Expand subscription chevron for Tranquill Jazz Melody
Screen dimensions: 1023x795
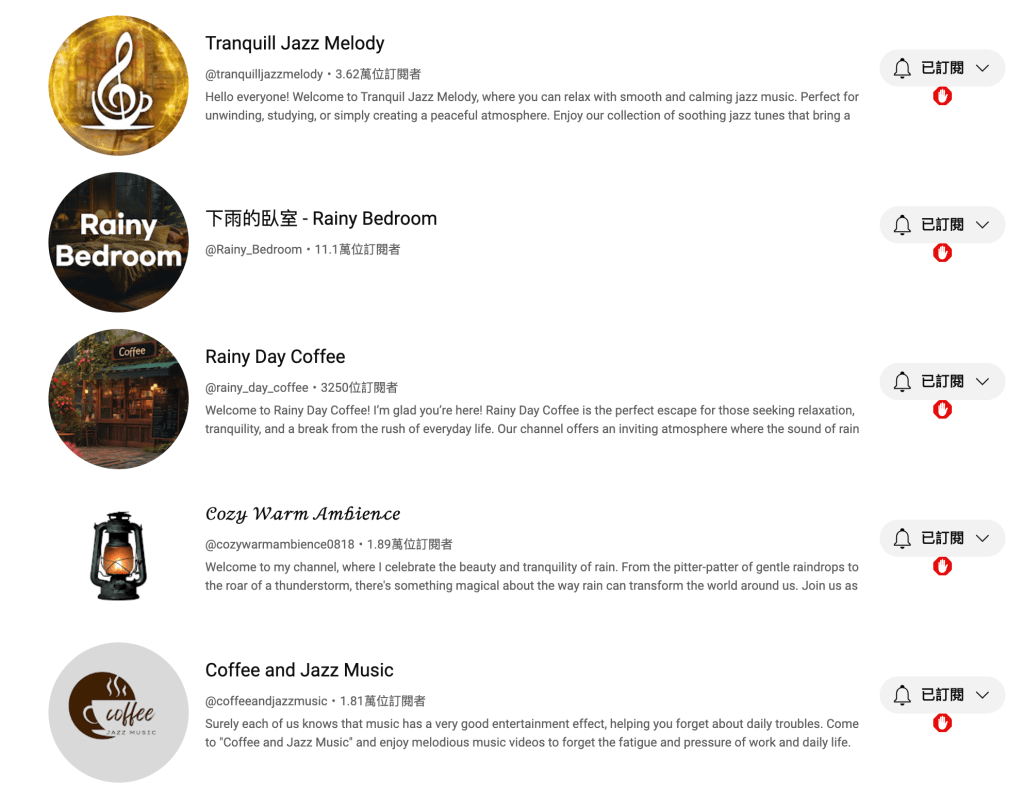[983, 68]
